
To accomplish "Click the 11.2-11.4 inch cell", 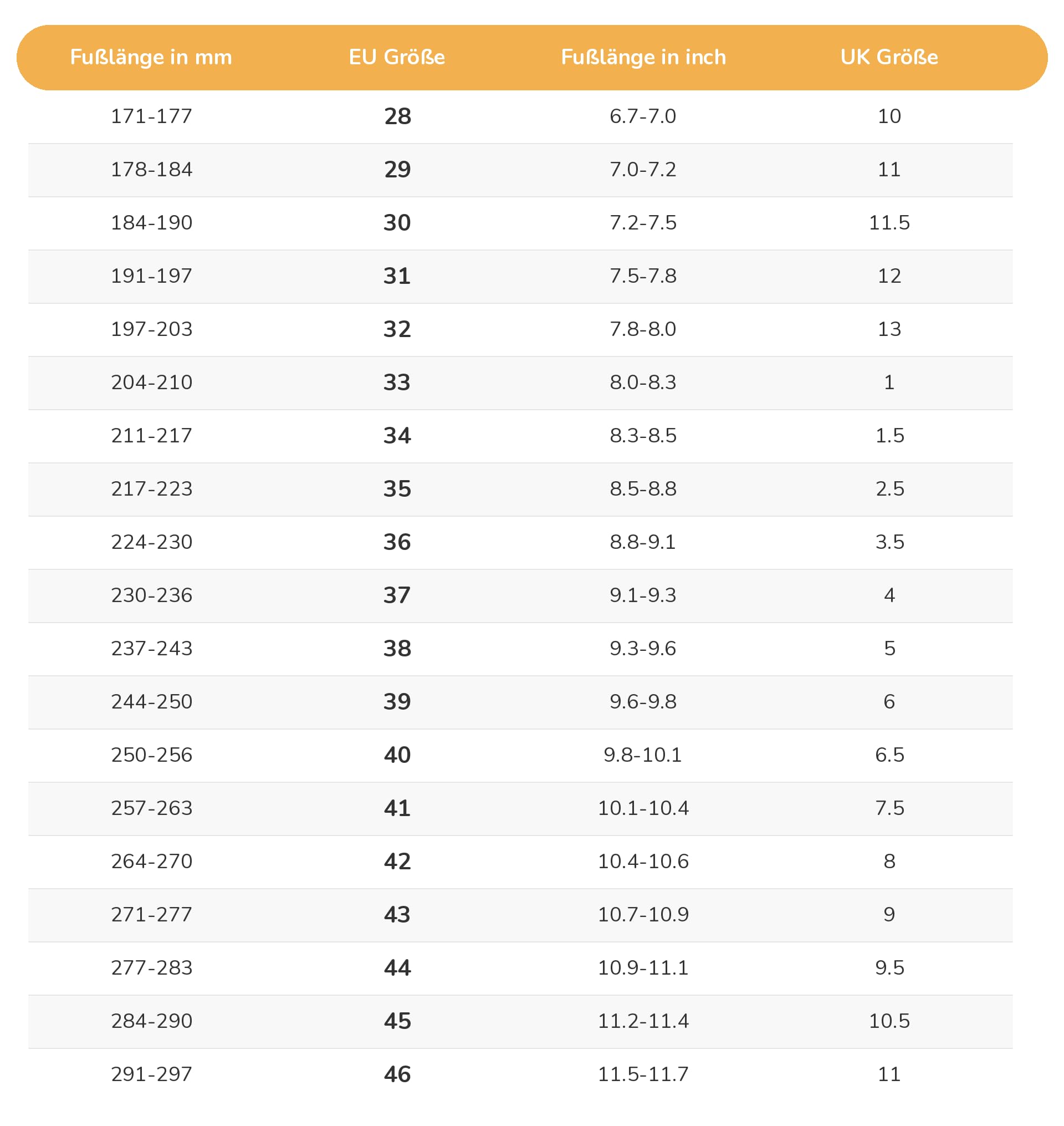I will [643, 1021].
